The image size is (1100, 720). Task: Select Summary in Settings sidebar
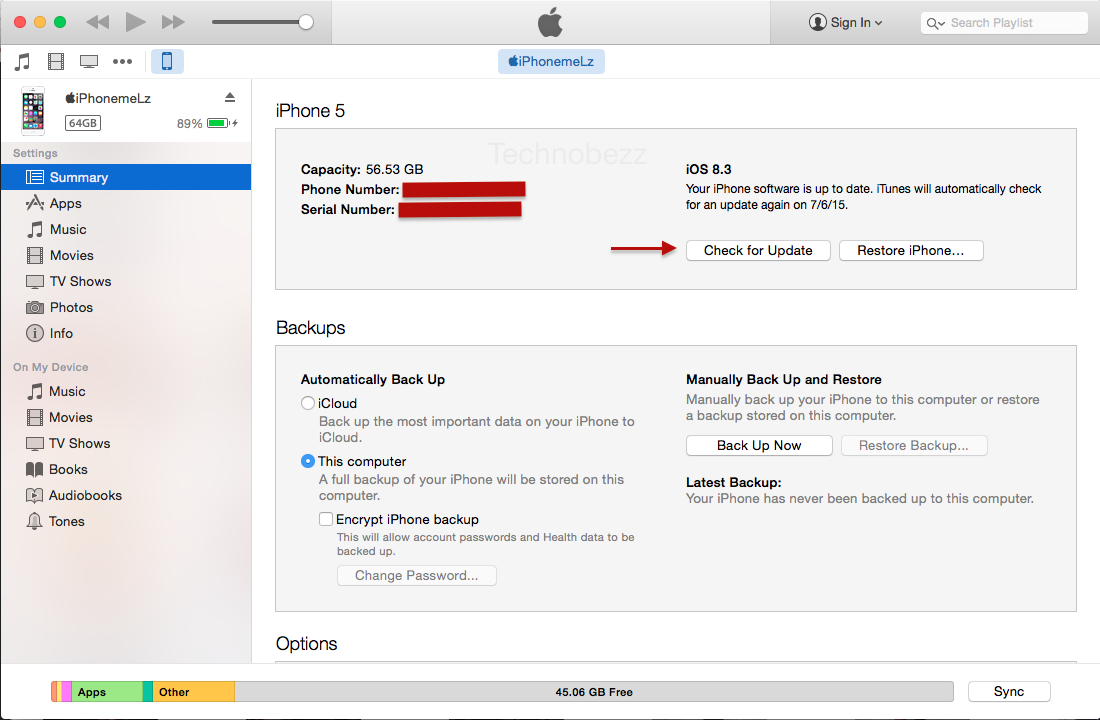pos(126,177)
